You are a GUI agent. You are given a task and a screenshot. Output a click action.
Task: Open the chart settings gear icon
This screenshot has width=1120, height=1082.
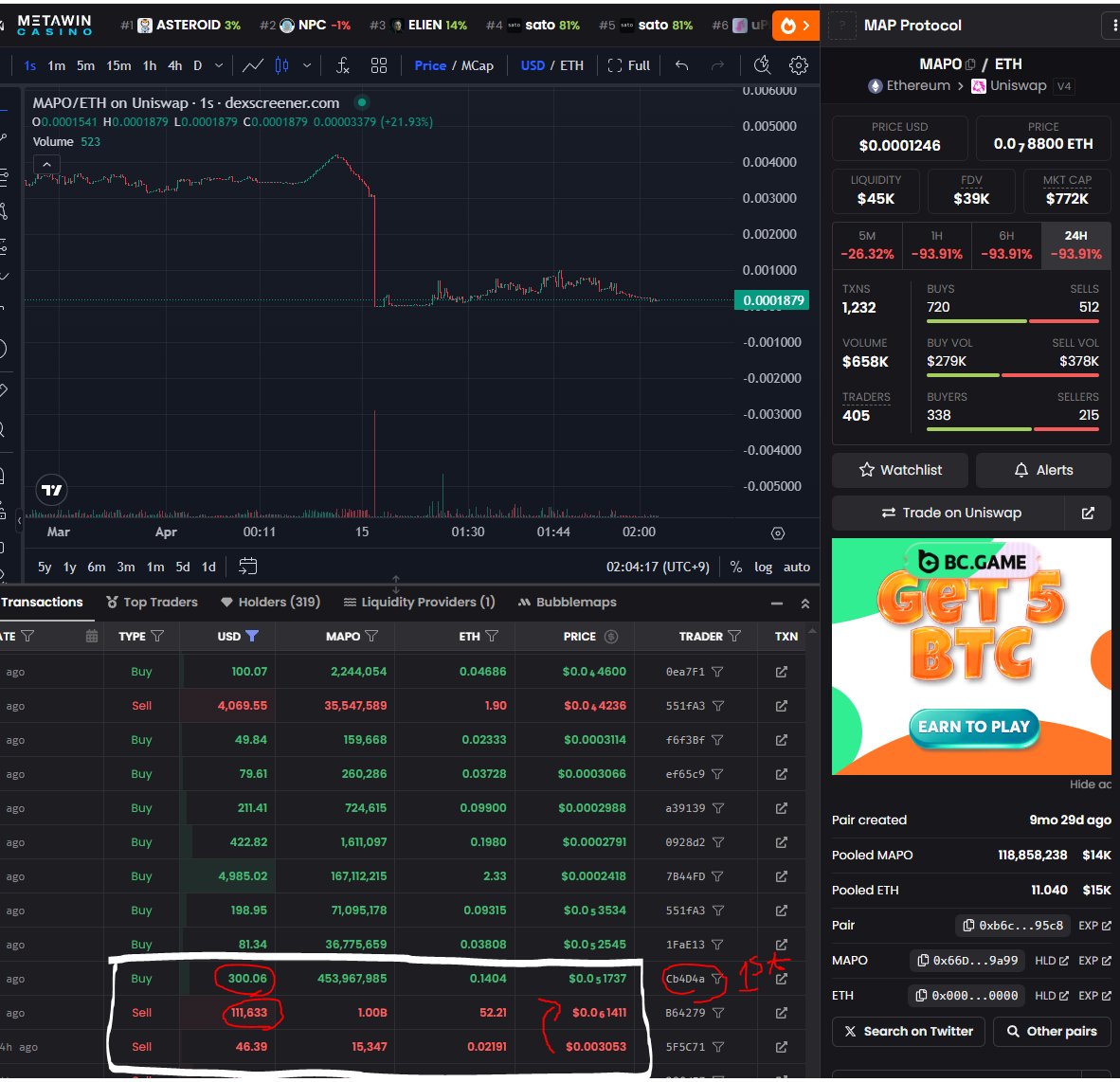click(798, 65)
